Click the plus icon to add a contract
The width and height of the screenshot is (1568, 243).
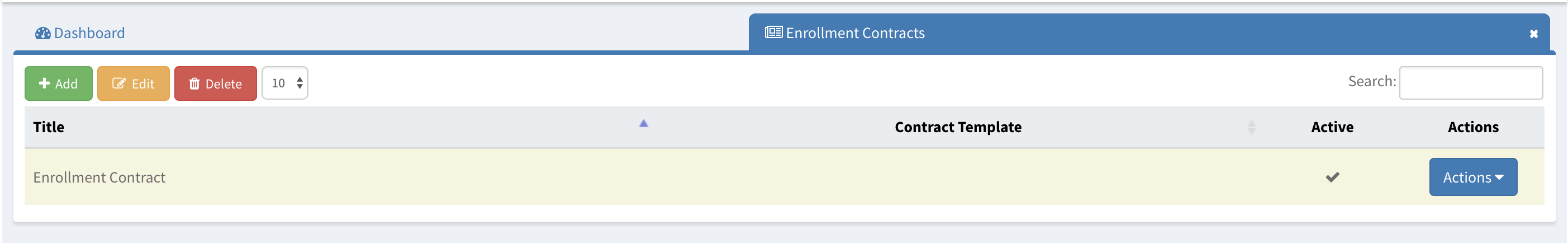(45, 83)
